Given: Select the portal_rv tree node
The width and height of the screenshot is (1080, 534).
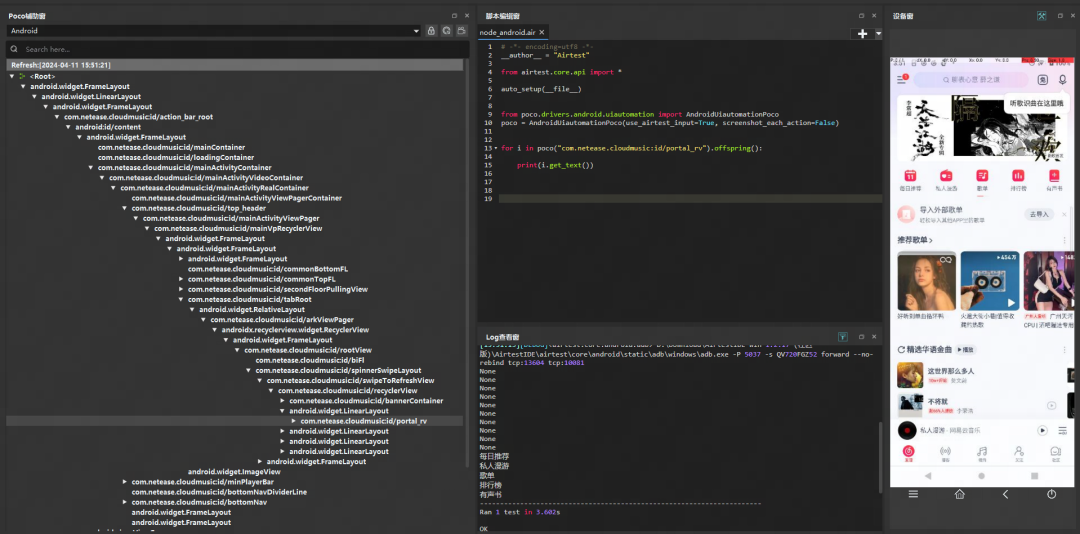Looking at the screenshot, I should coord(363,421).
